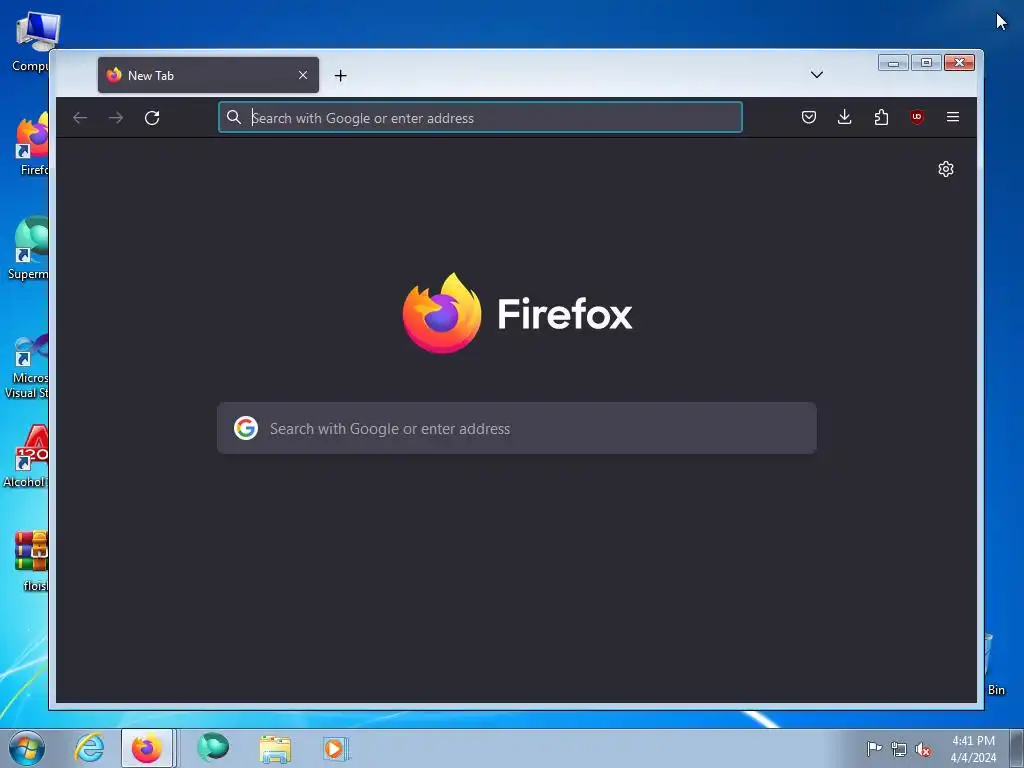
Task: Select the Computer desktop icon
Action: pyautogui.click(x=31, y=41)
